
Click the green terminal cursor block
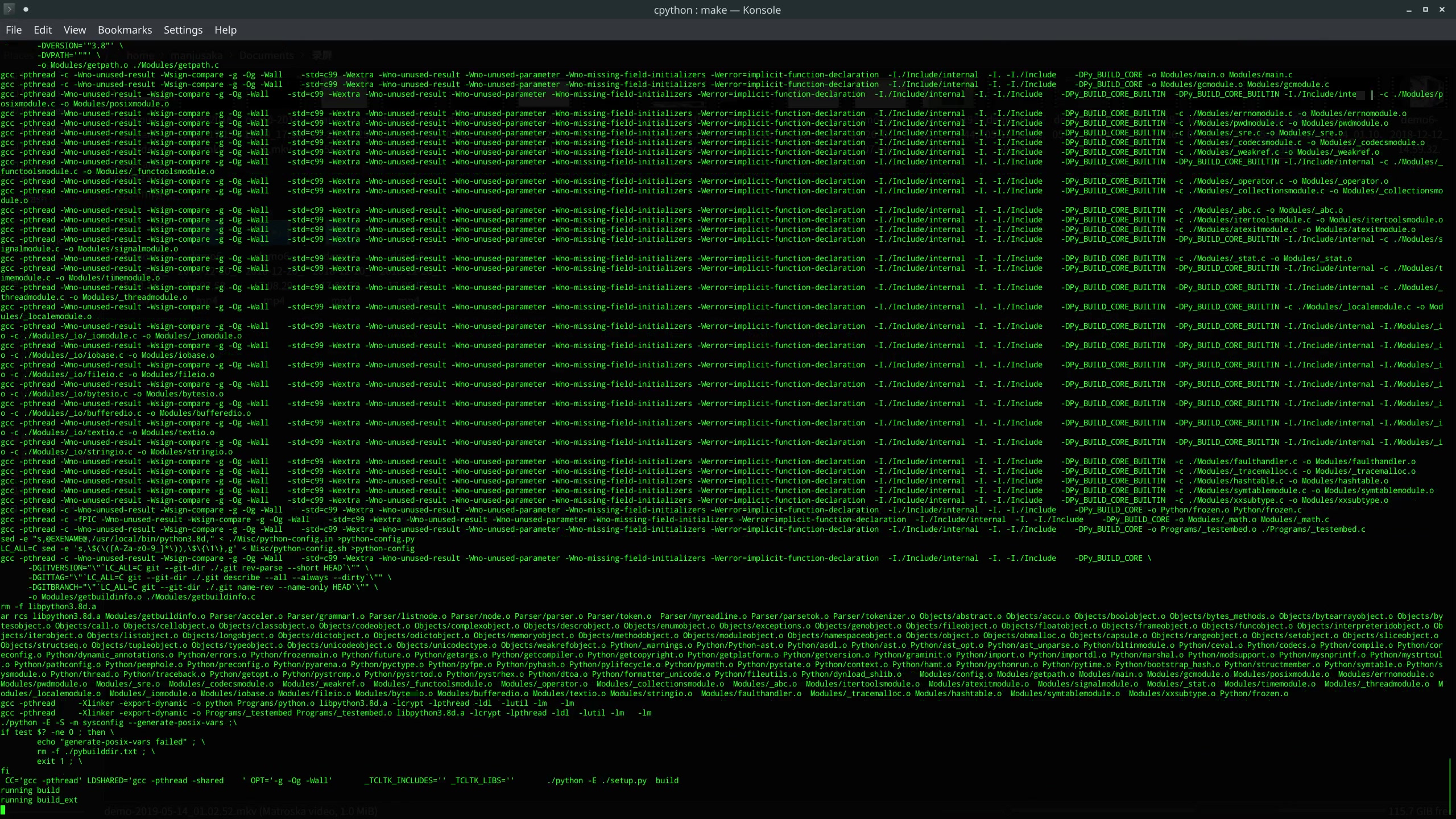coord(3,809)
